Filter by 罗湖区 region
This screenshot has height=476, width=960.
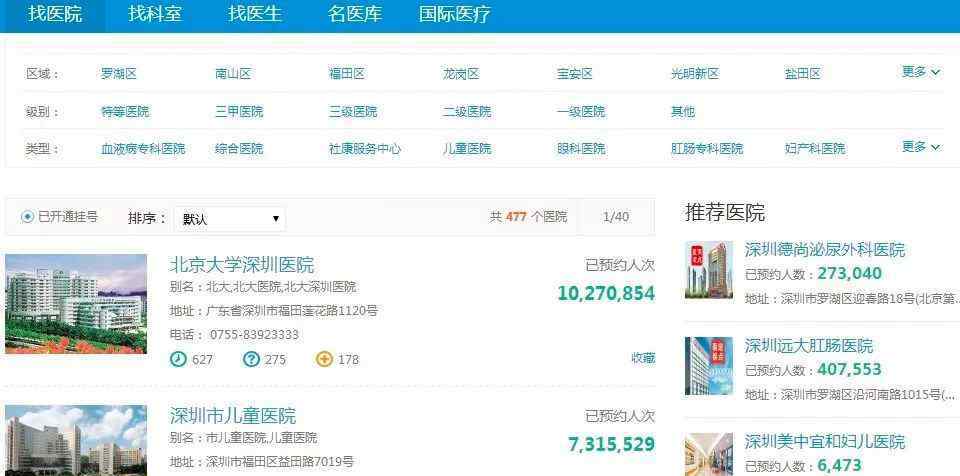click(119, 74)
